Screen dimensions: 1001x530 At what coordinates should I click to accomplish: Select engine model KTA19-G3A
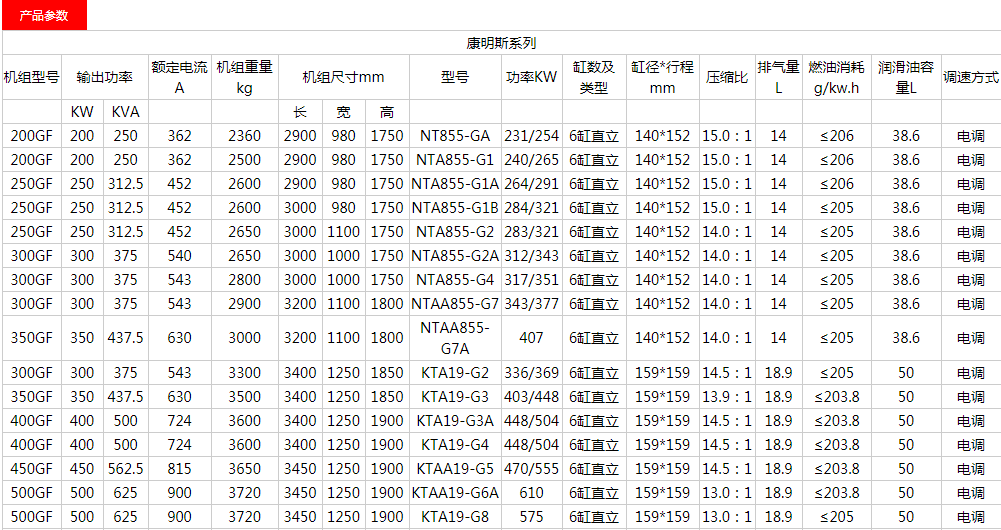coord(455,421)
